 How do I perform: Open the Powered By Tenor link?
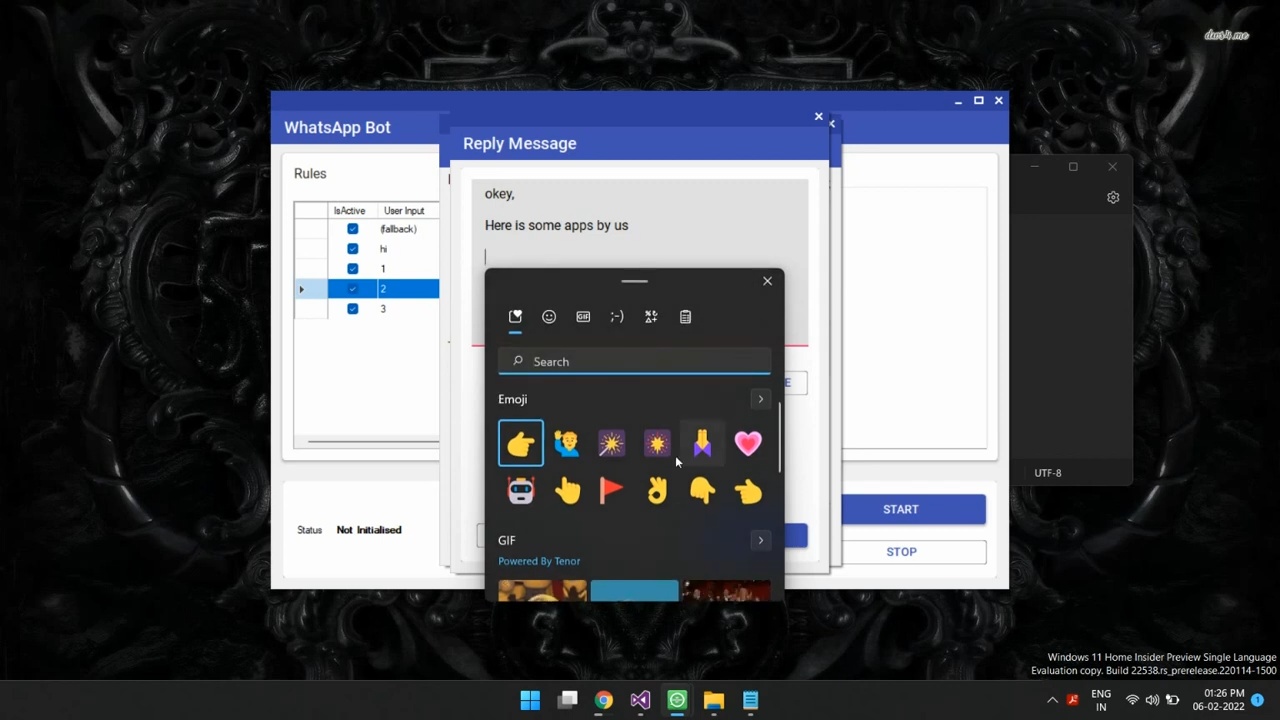(x=539, y=561)
